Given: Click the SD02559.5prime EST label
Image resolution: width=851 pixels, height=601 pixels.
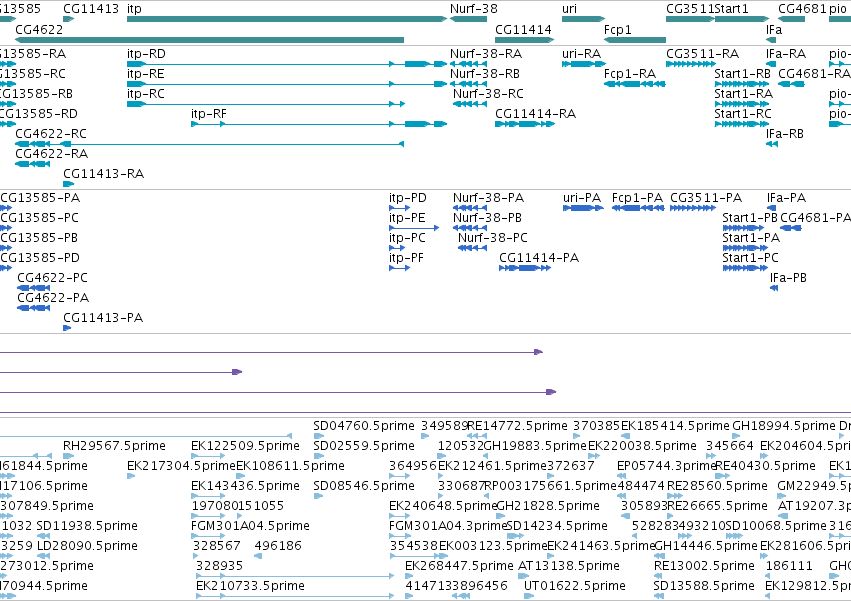Looking at the screenshot, I should coord(364,446).
